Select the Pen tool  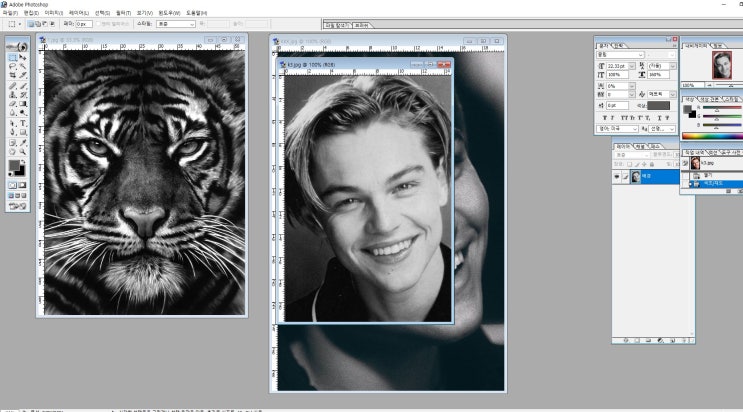[x=13, y=132]
